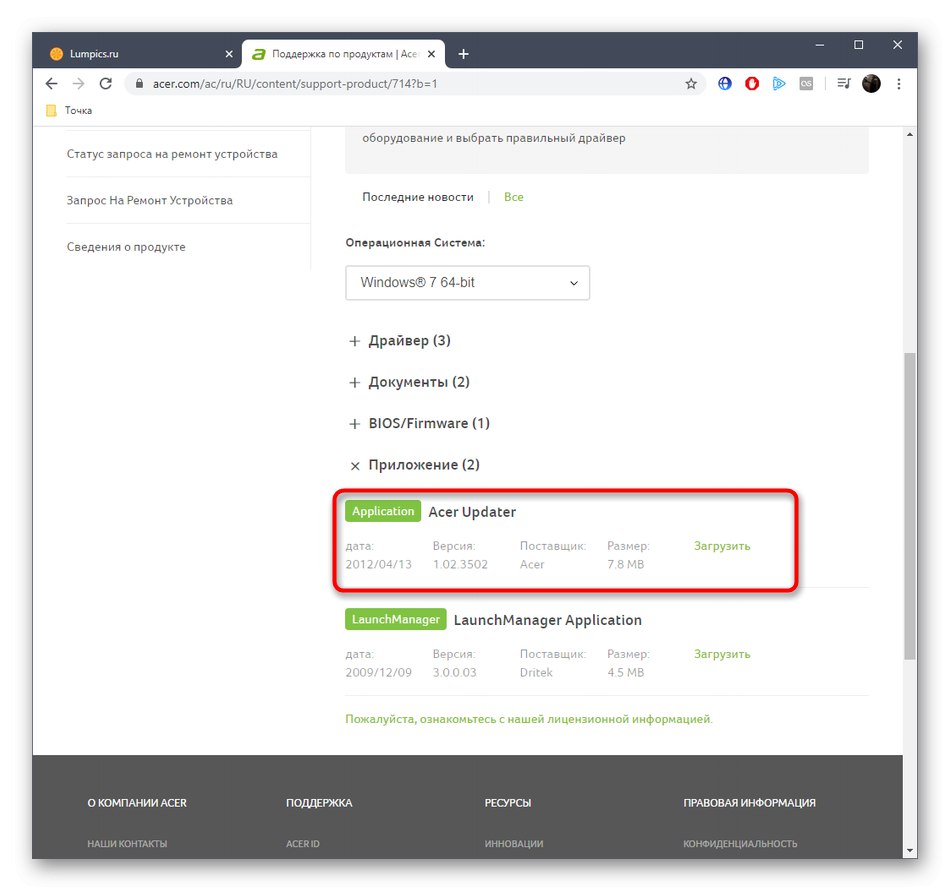Screen dimensions: 950x891
Task: Click LaunchManager version 3.0.0.03
Action: click(454, 672)
